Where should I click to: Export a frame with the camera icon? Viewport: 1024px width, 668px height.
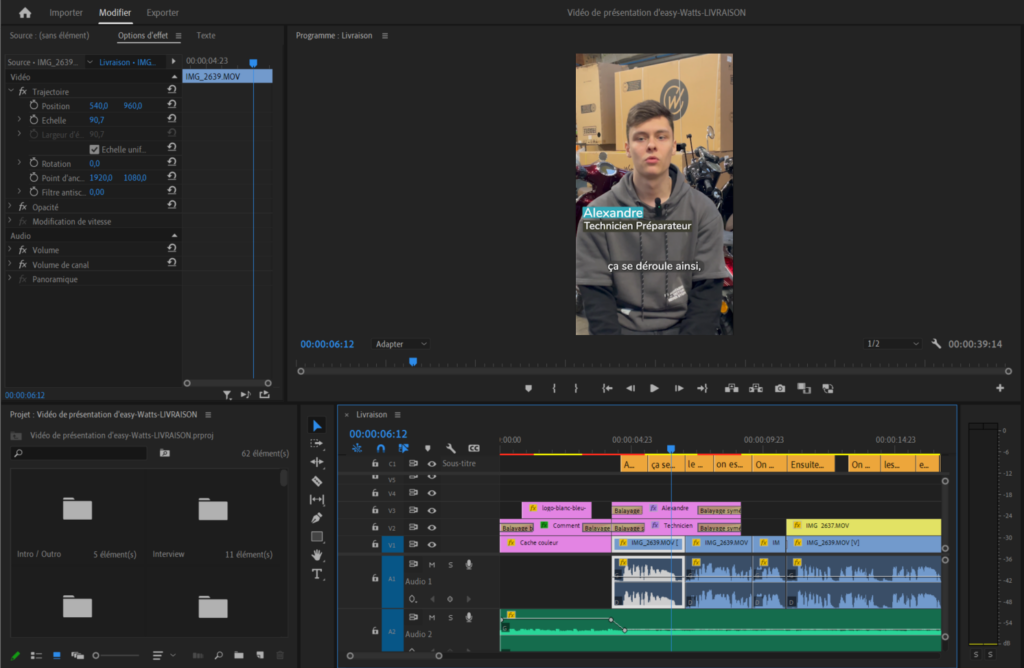(780, 389)
